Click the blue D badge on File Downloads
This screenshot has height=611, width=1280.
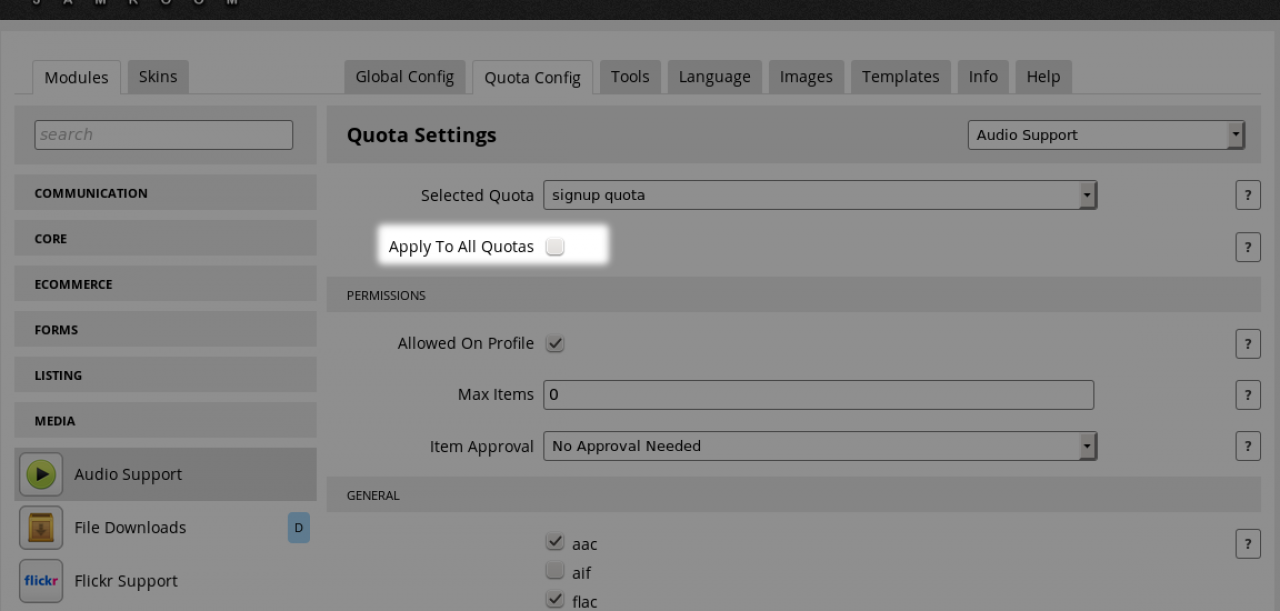coord(298,527)
